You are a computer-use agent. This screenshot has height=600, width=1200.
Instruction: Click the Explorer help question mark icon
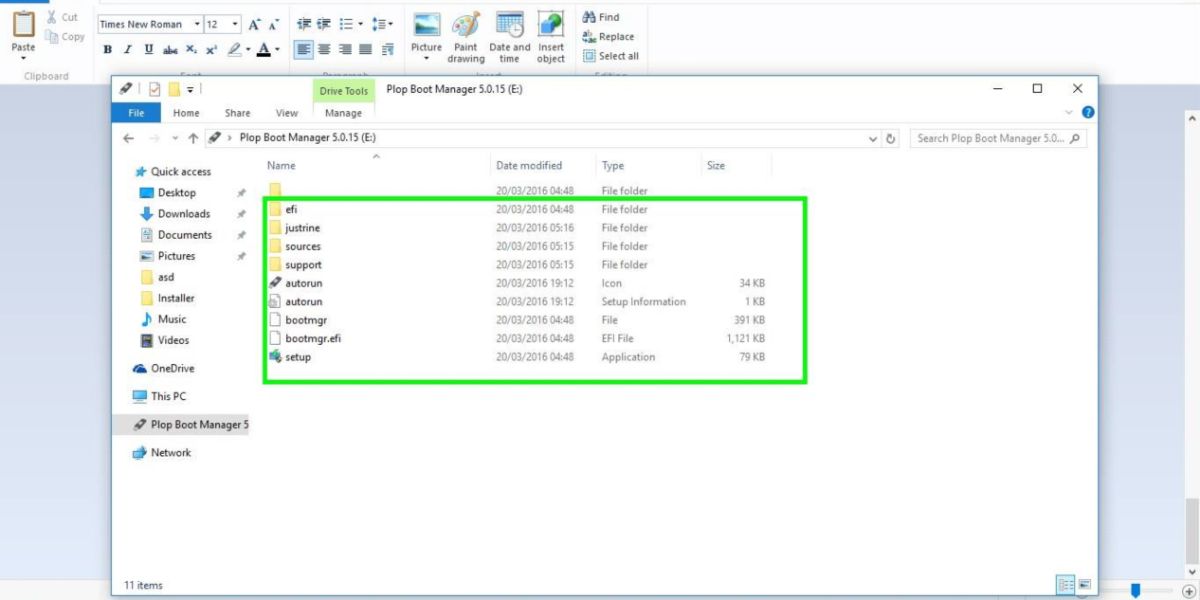pos(1088,113)
